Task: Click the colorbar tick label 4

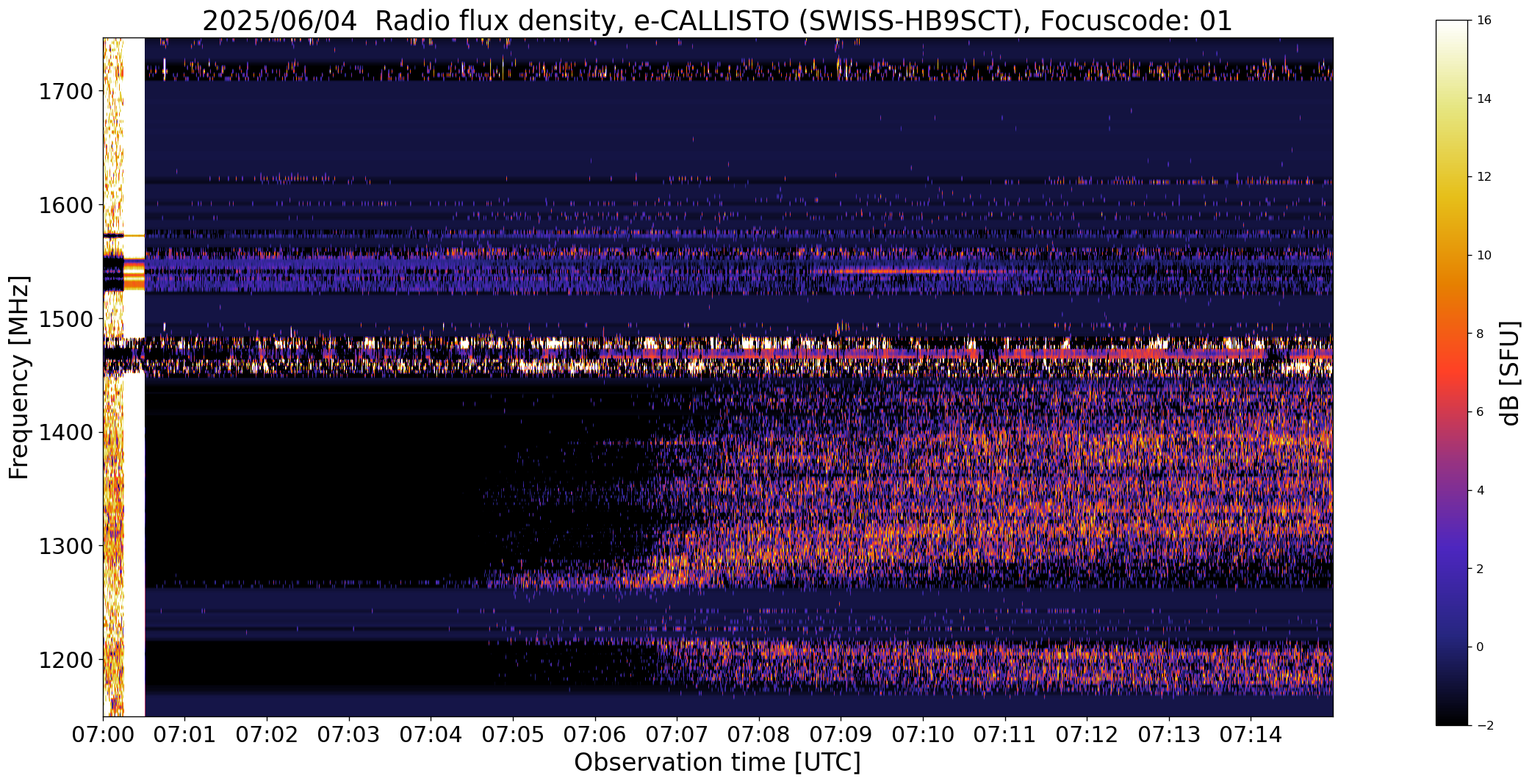Action: pos(1480,490)
